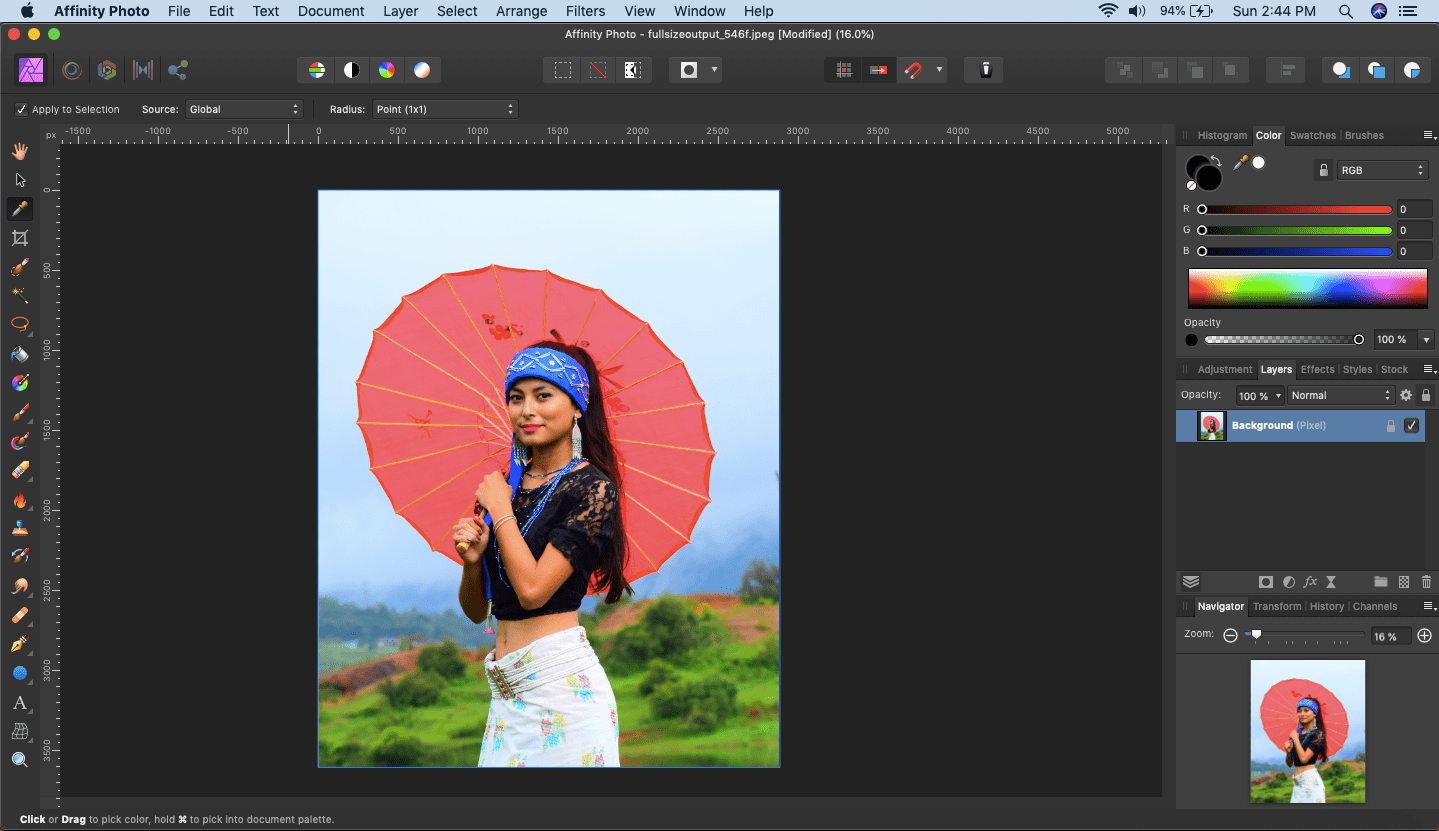This screenshot has height=831, width=1439.
Task: Select the Hand (View) tool
Action: pos(20,151)
